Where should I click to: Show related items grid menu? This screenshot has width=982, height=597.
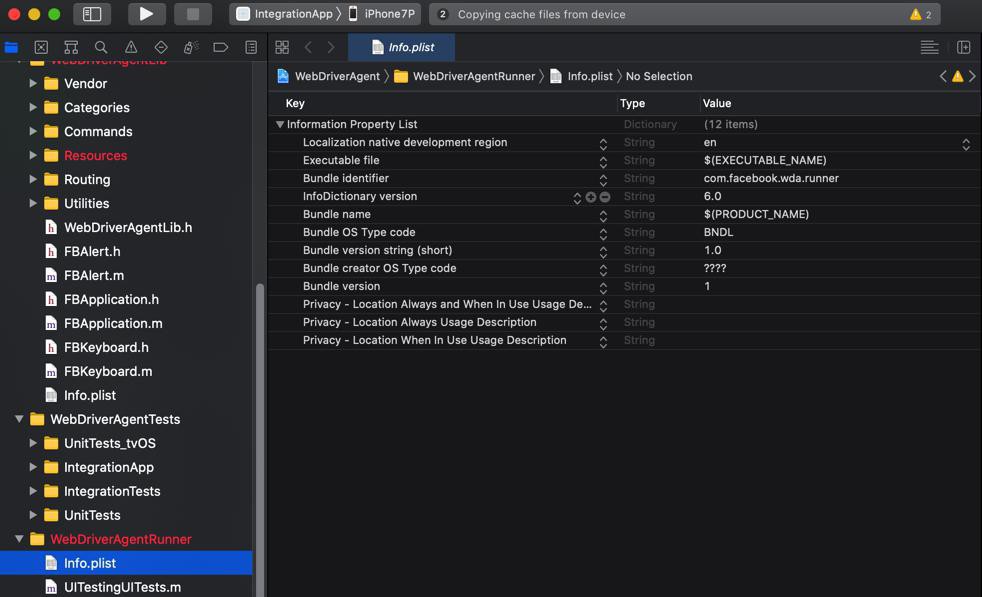tap(282, 47)
